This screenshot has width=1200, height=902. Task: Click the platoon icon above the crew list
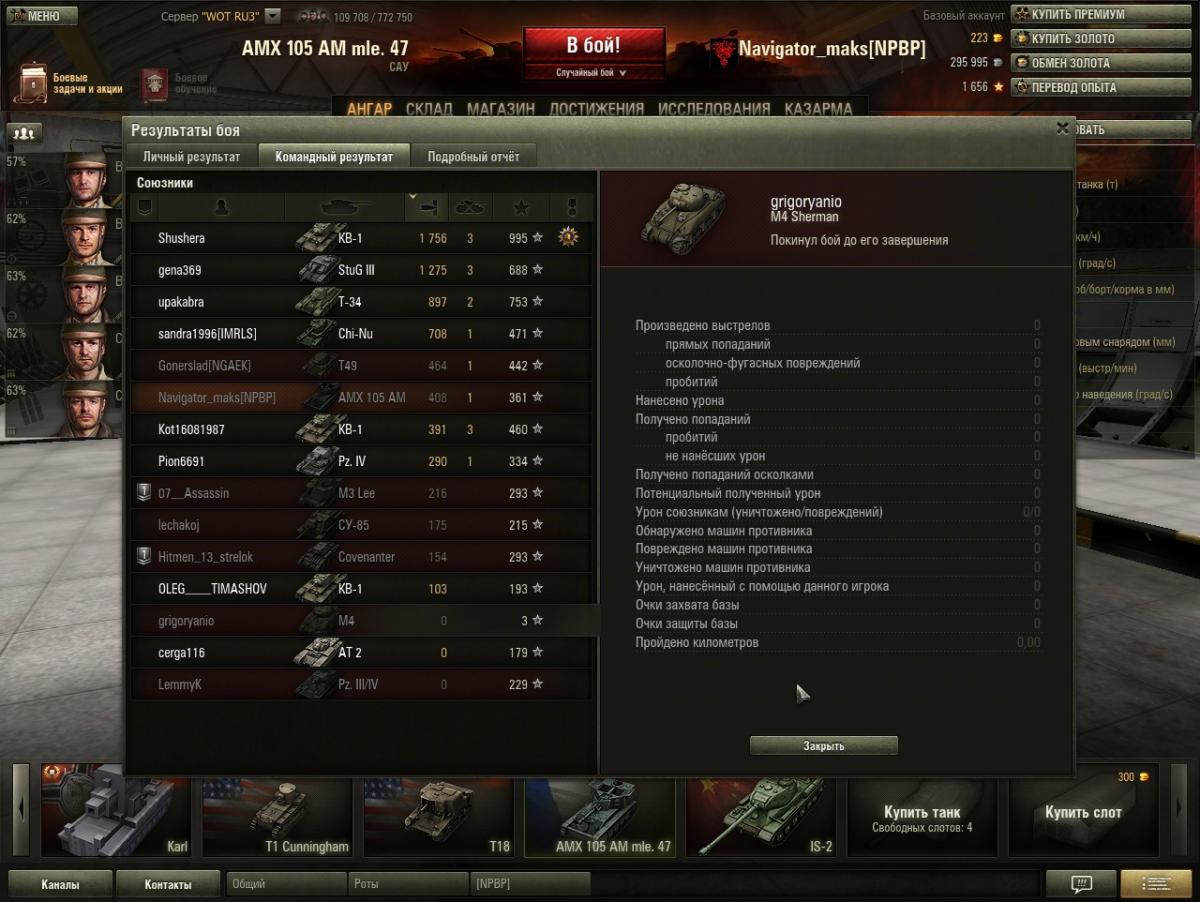[22, 132]
